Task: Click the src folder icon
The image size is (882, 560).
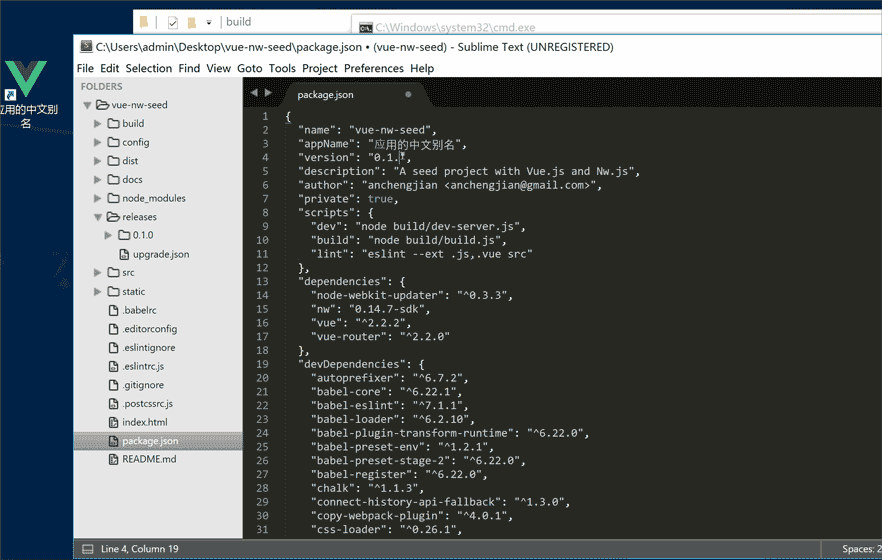Action: coord(114,272)
